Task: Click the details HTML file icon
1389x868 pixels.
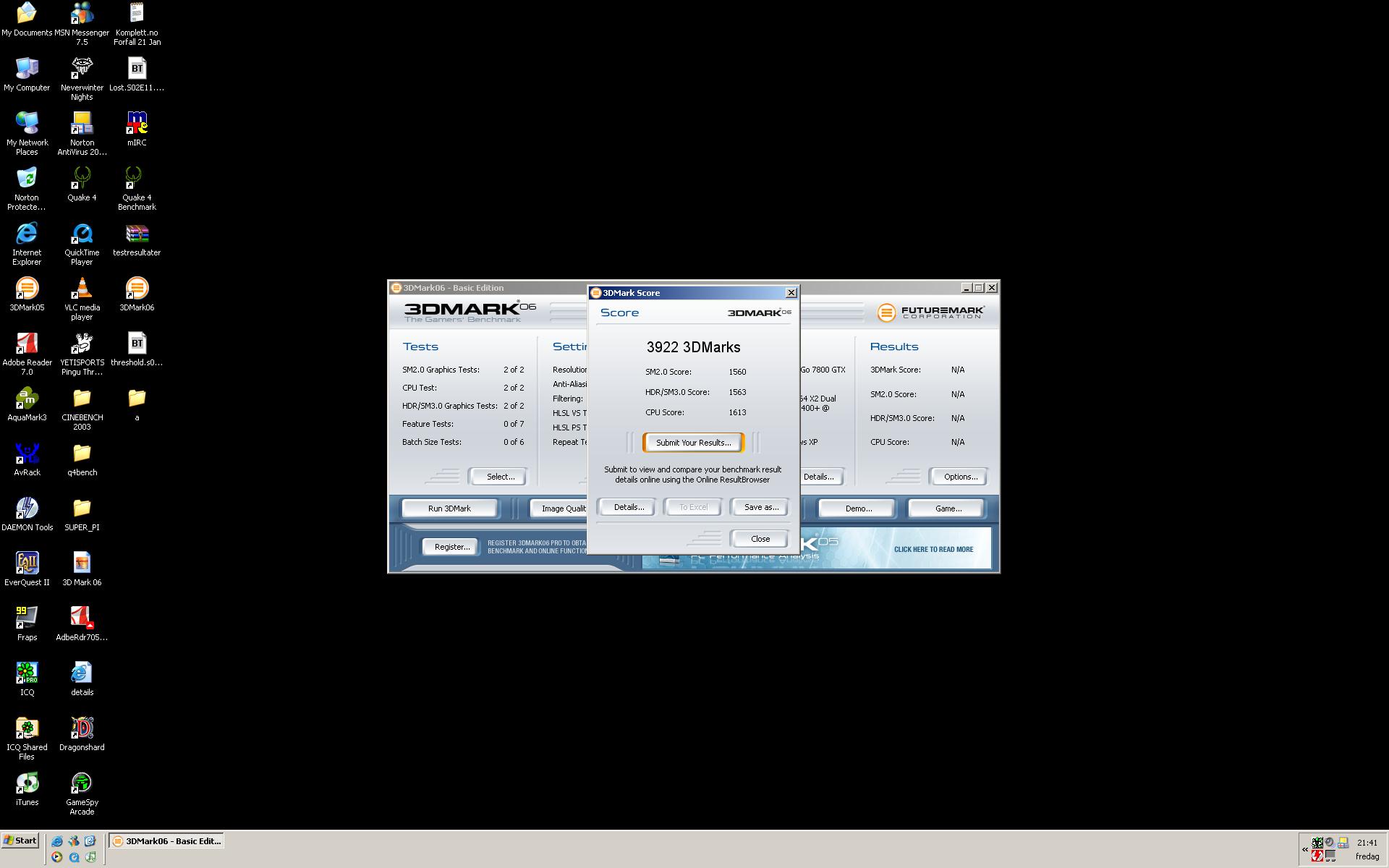Action: tap(82, 679)
